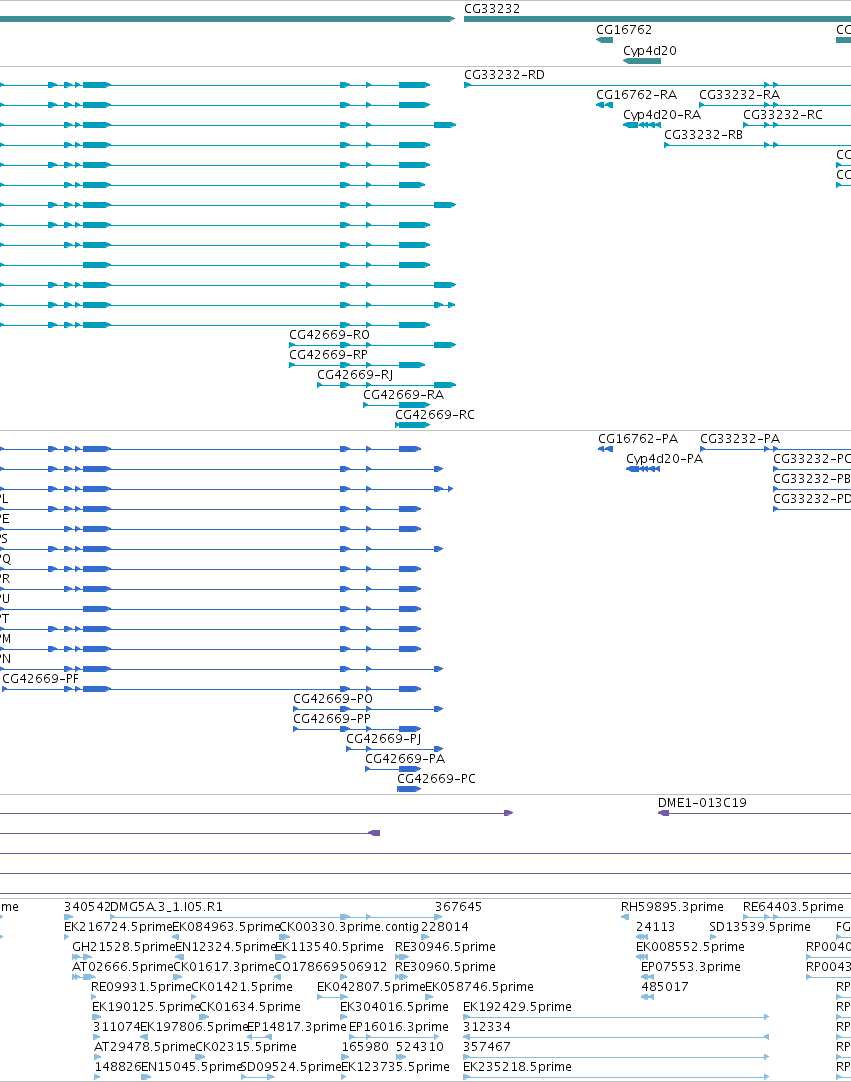
Task: Select the 485017 feature label
Action: point(665,987)
